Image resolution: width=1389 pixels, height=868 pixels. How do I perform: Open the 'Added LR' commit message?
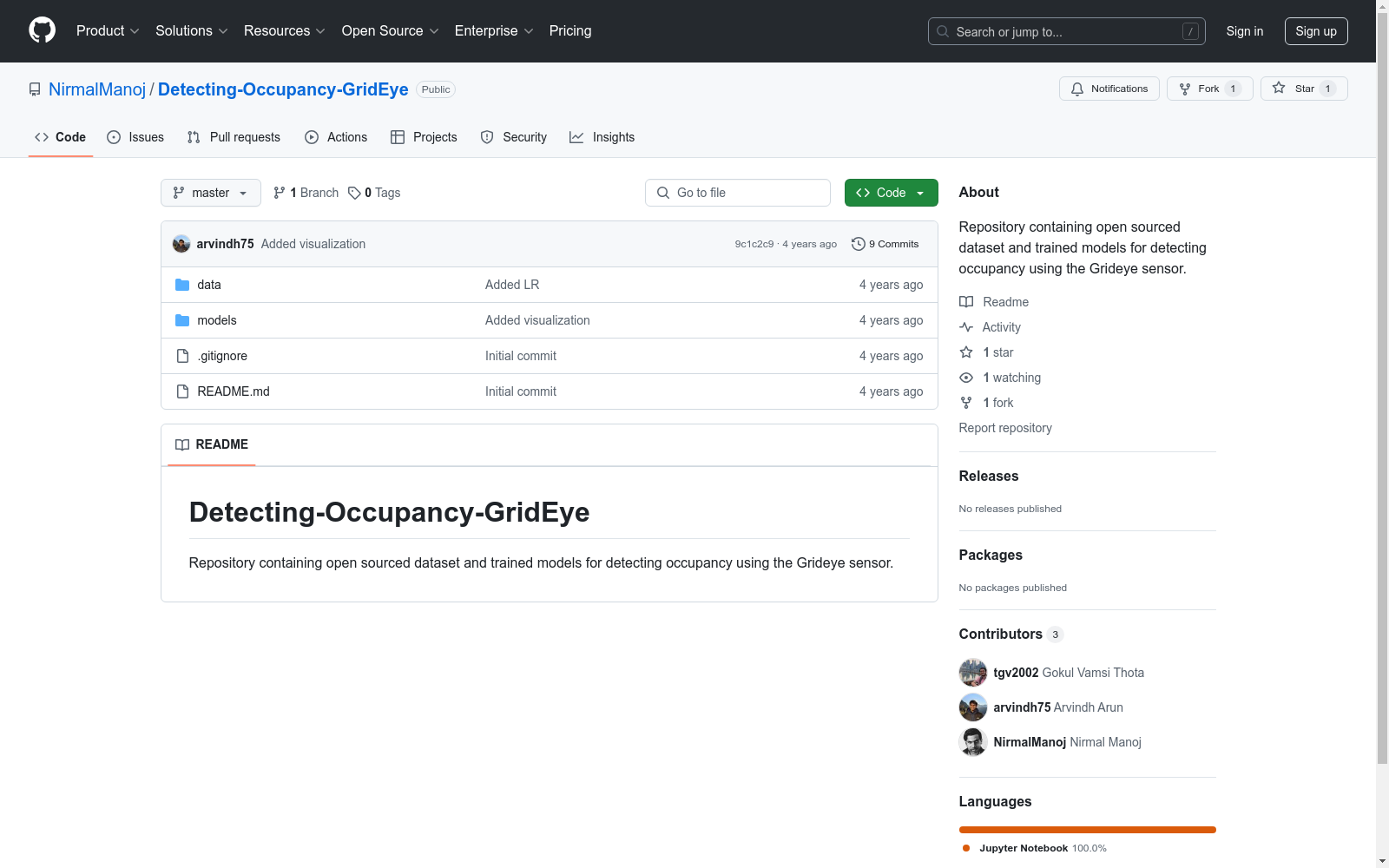(x=512, y=285)
